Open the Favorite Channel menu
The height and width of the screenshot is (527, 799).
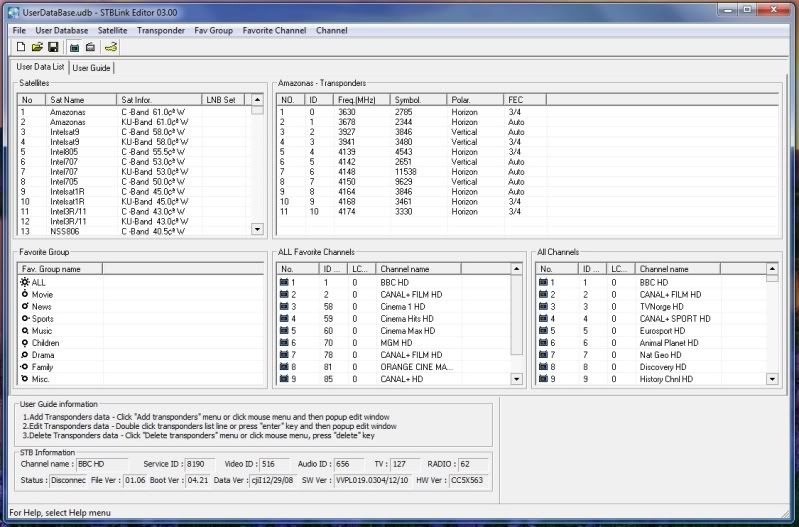[x=274, y=31]
